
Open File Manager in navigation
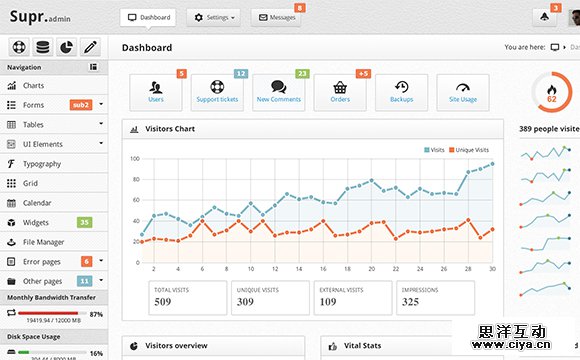(54, 242)
